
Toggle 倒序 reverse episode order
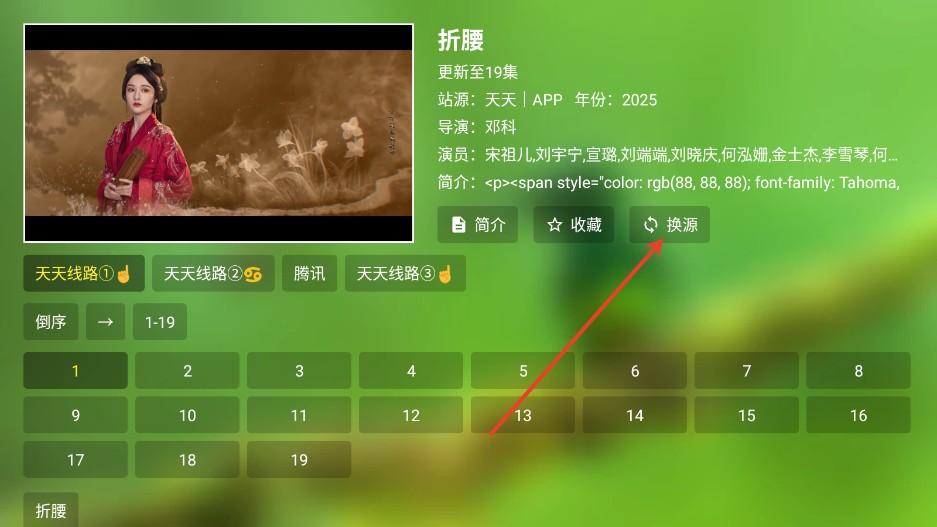[50, 322]
